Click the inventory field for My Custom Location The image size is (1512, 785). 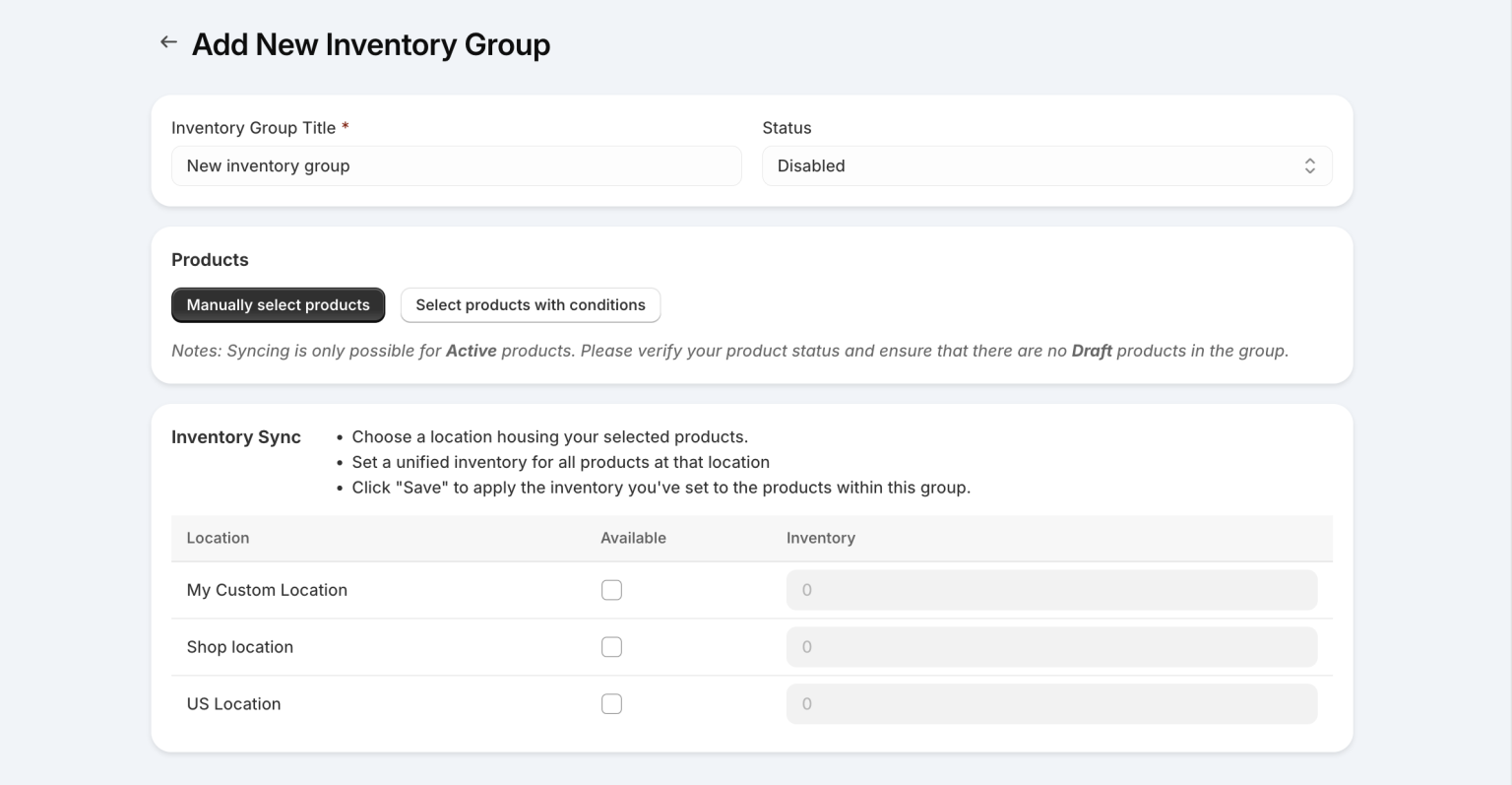1051,589
